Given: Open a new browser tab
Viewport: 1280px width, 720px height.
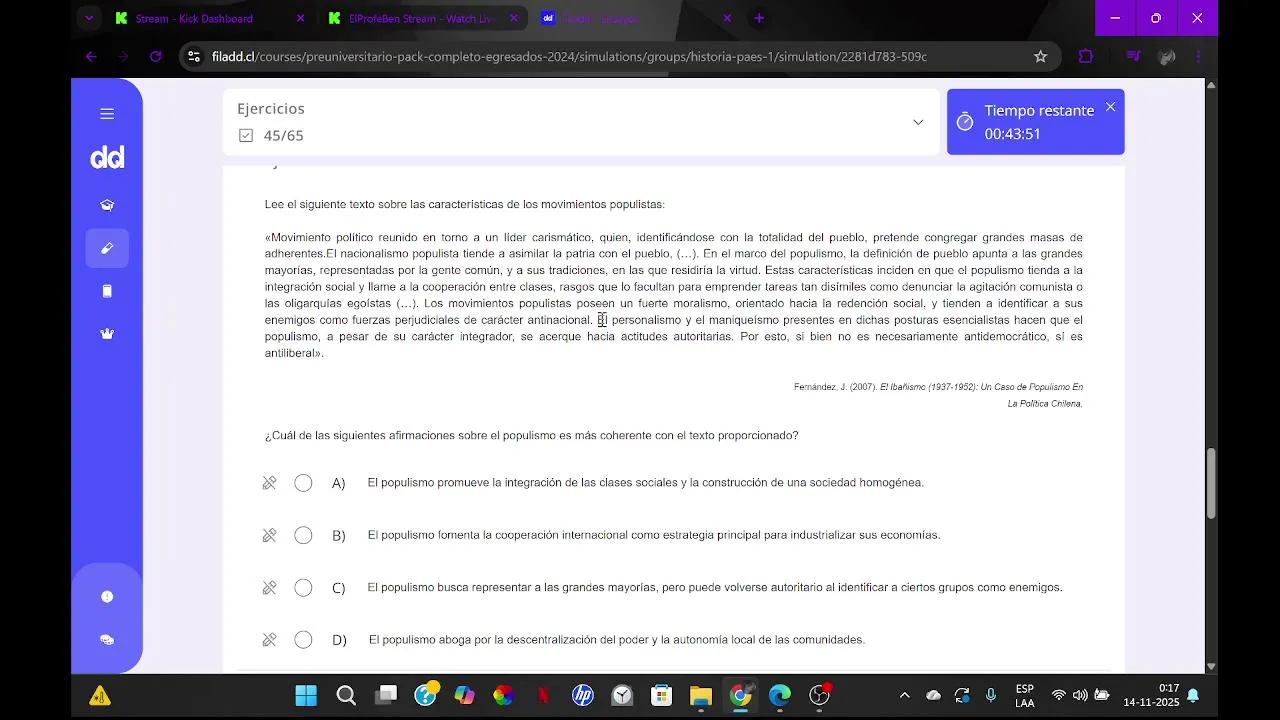Looking at the screenshot, I should (759, 18).
